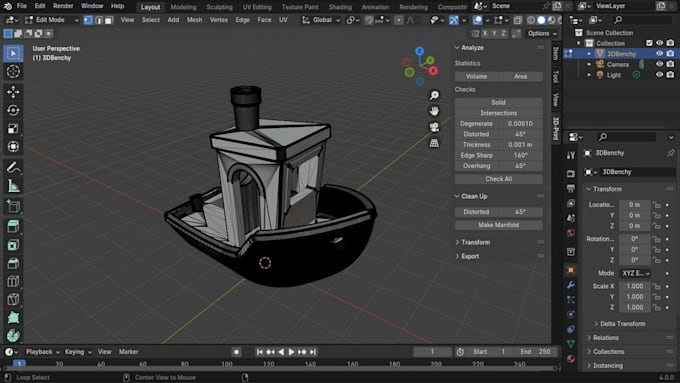Toggle the camera view icon
680x383 pixels.
pyautogui.click(x=434, y=127)
